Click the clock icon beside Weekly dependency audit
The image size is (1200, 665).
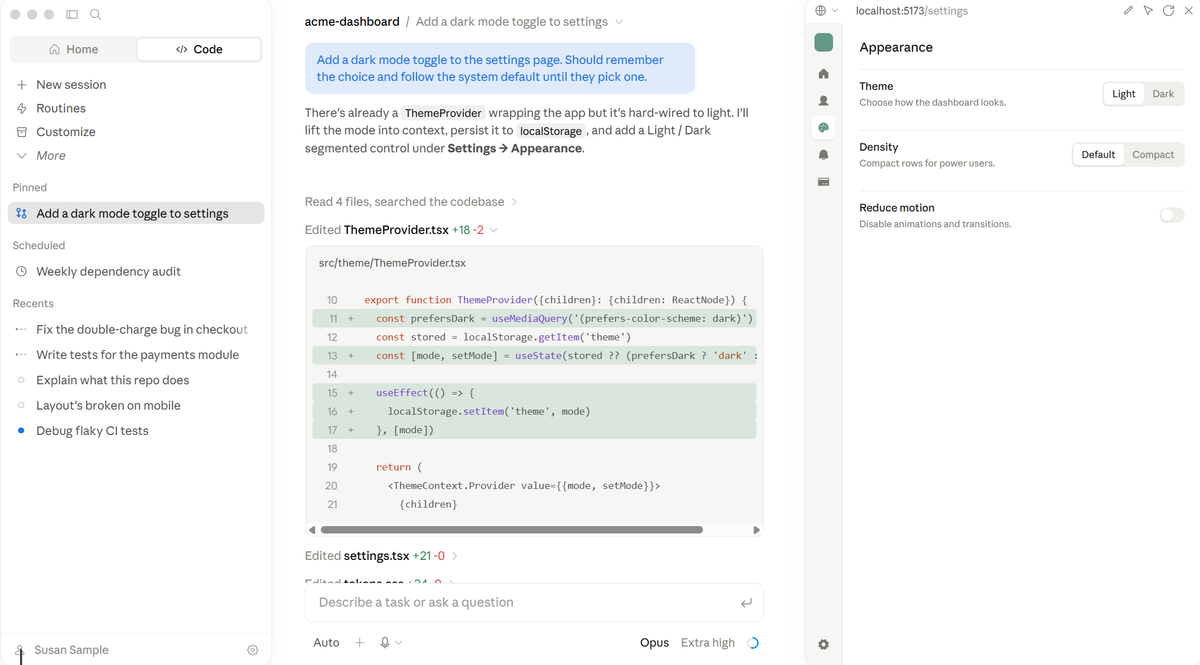click(22, 272)
